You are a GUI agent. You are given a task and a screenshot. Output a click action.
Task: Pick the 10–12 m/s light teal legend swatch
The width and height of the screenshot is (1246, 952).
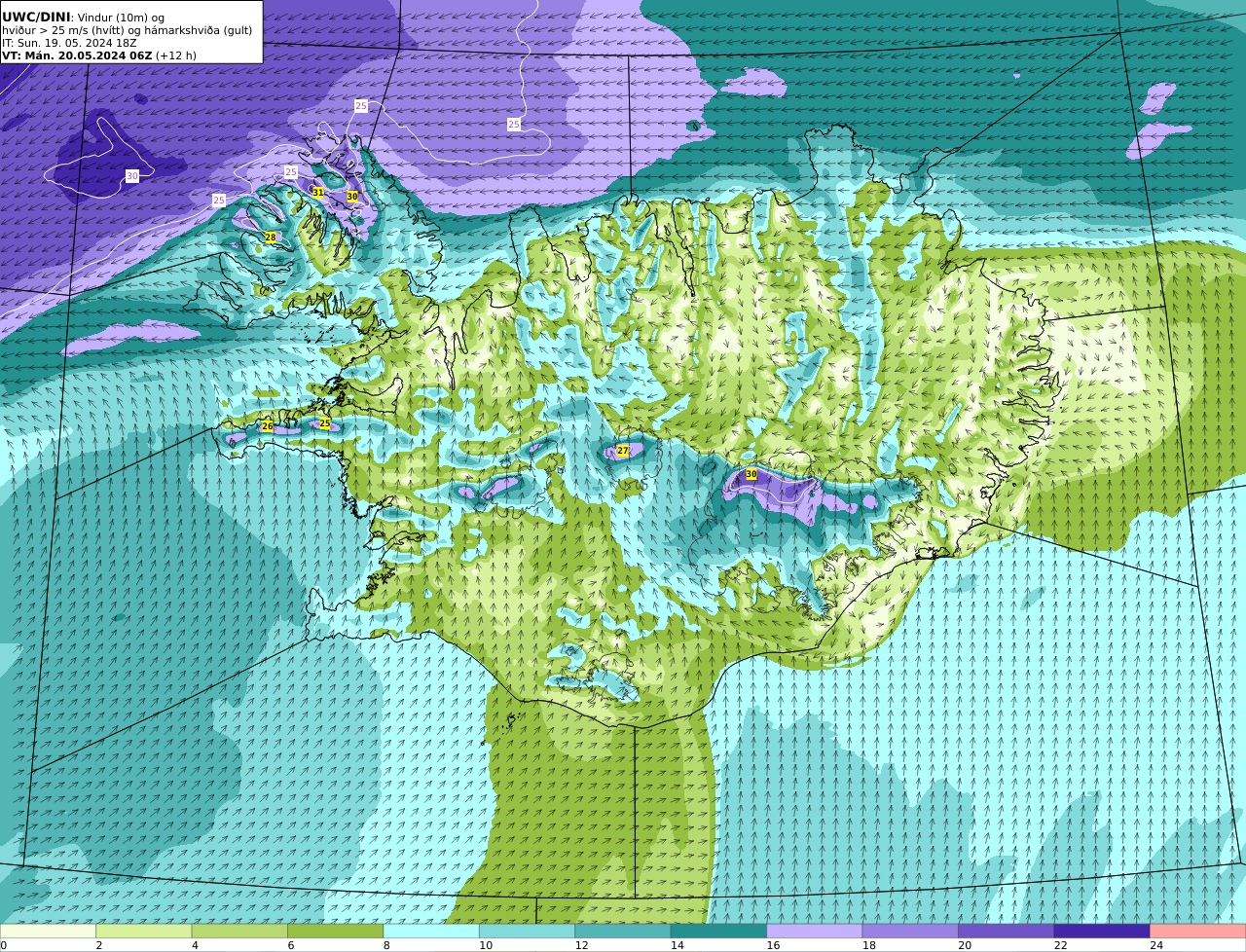tap(528, 931)
